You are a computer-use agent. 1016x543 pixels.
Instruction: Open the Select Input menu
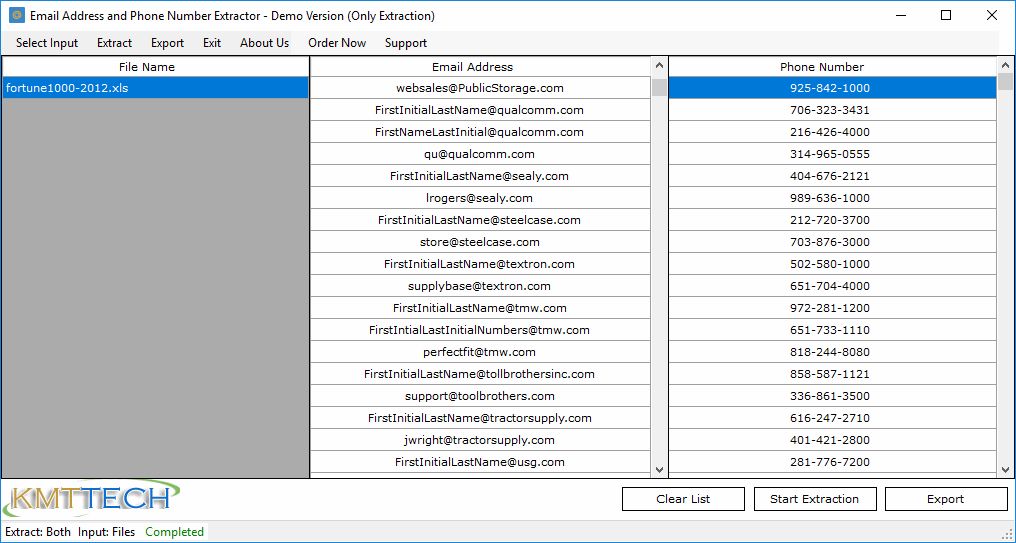click(x=47, y=43)
